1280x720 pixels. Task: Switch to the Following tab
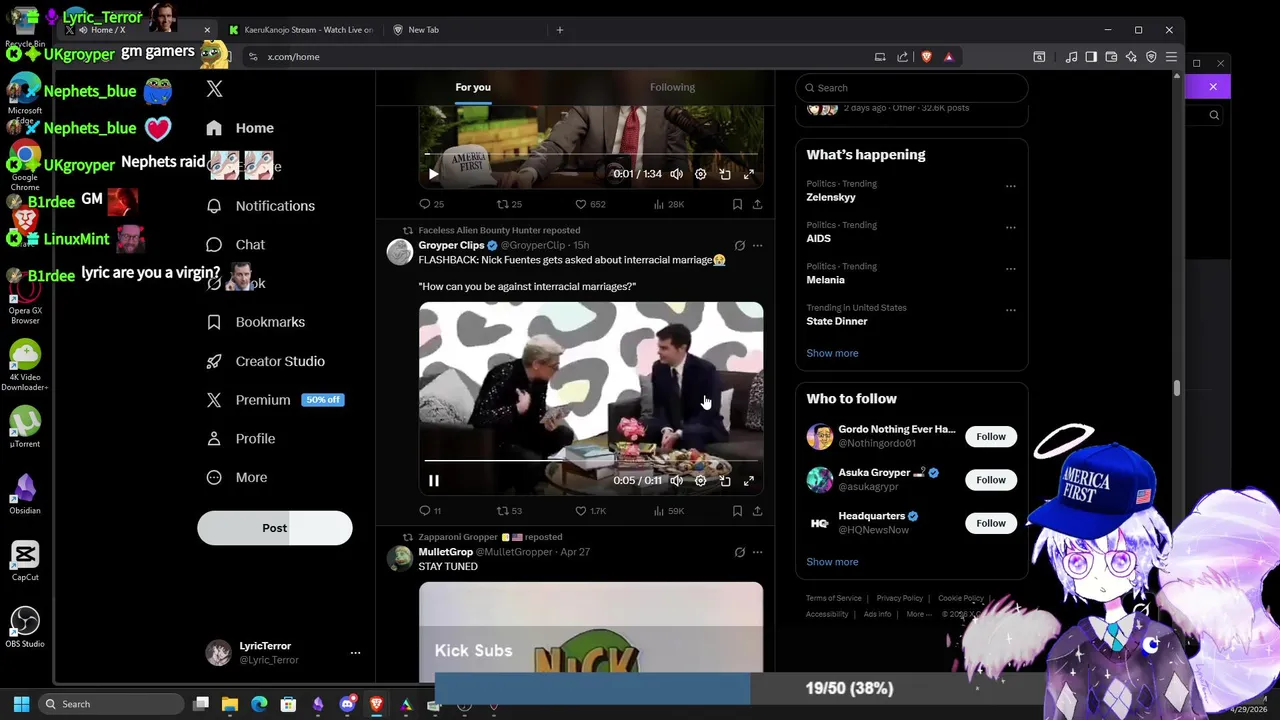pos(672,87)
